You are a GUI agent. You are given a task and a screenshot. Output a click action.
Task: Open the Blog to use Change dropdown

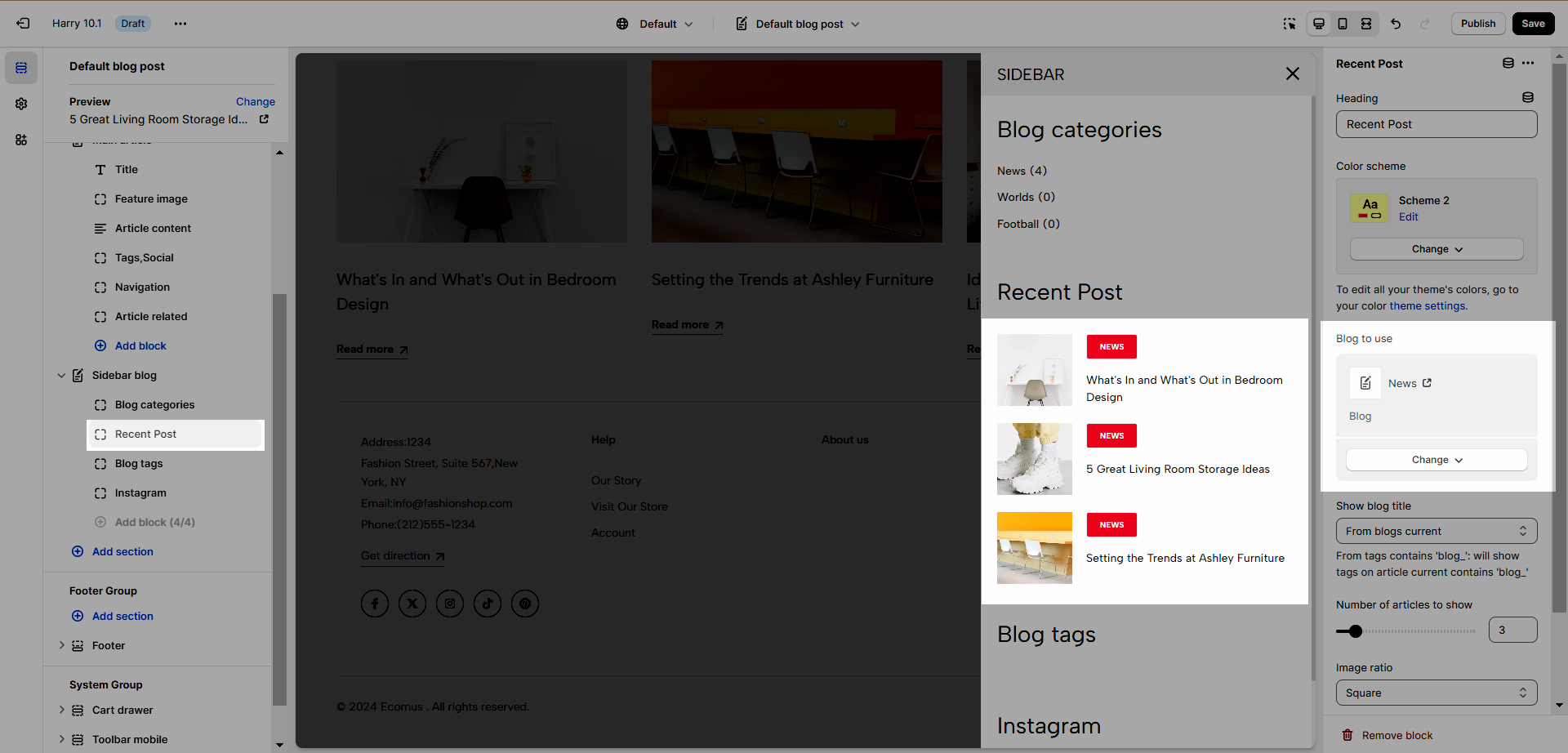1437,460
